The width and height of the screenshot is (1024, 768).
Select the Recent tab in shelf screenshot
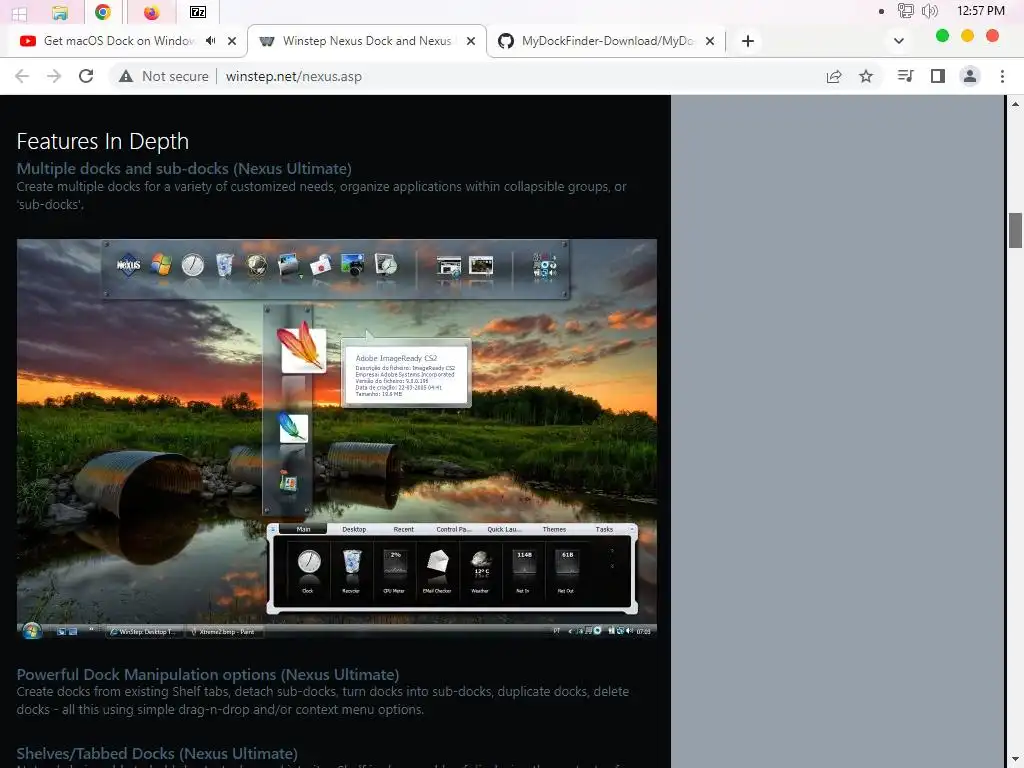(x=404, y=529)
